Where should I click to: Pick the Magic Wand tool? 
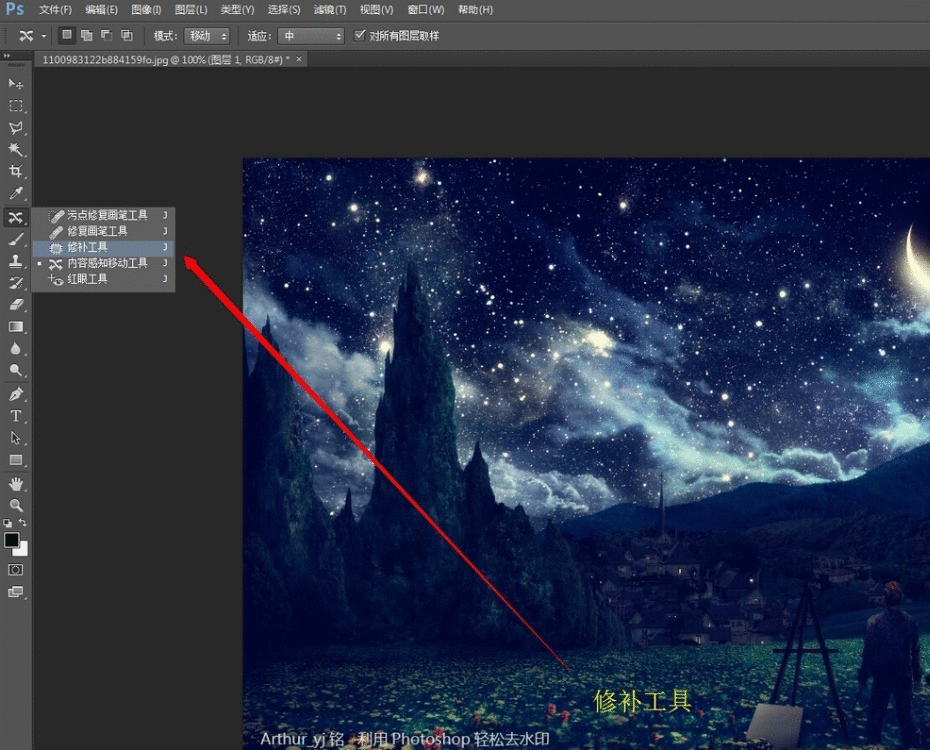[x=16, y=150]
